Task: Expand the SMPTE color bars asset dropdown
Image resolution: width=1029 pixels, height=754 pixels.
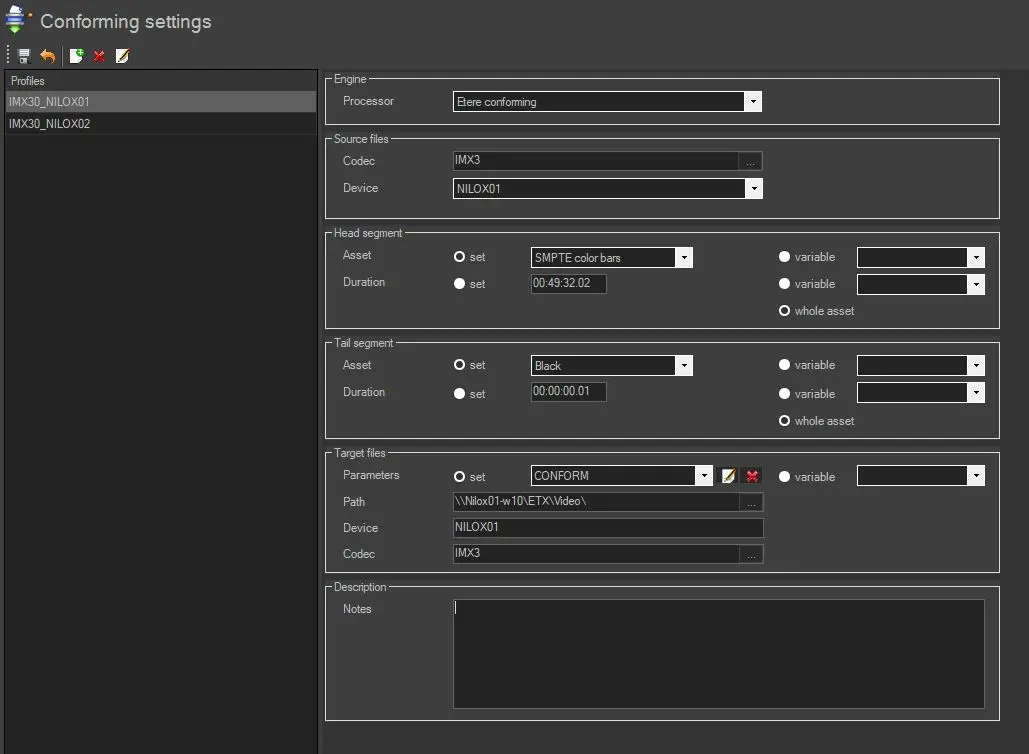Action: [x=684, y=258]
